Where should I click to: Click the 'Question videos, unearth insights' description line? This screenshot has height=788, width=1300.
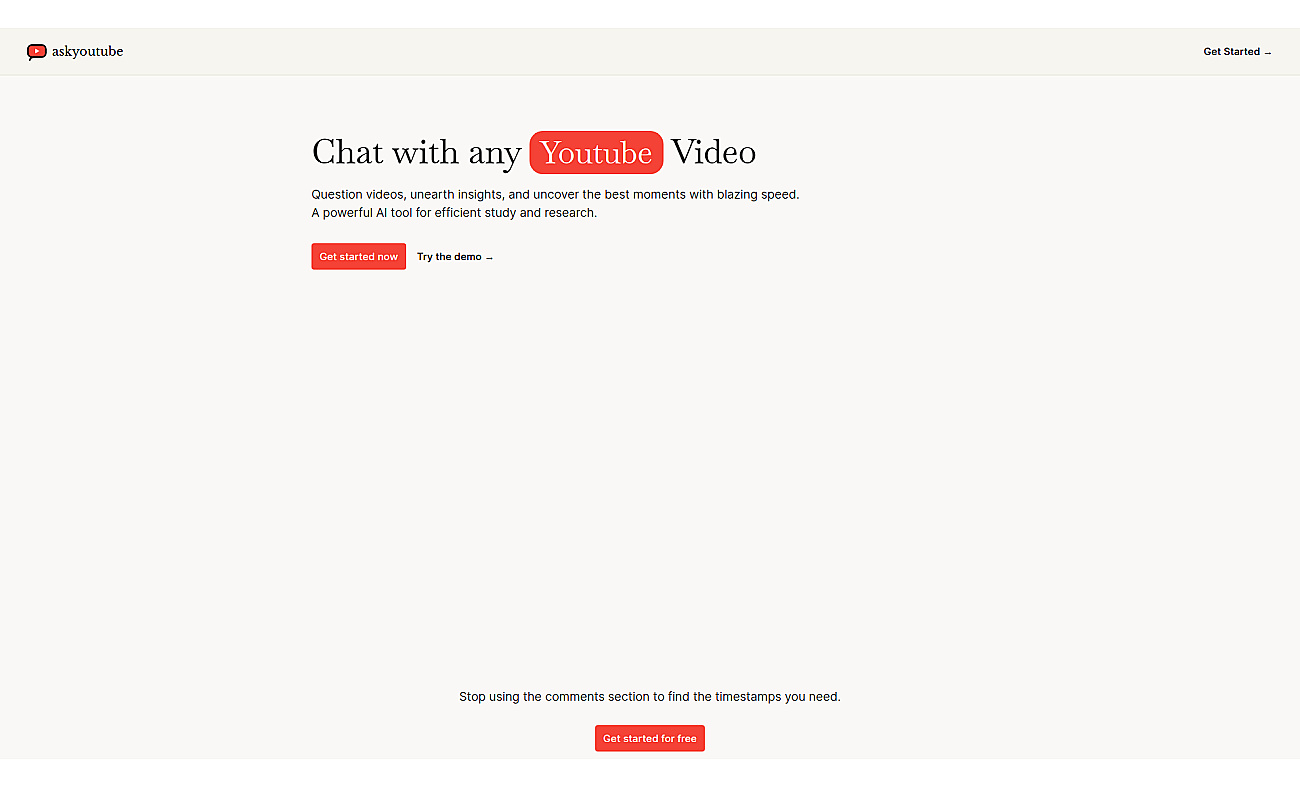pyautogui.click(x=556, y=194)
